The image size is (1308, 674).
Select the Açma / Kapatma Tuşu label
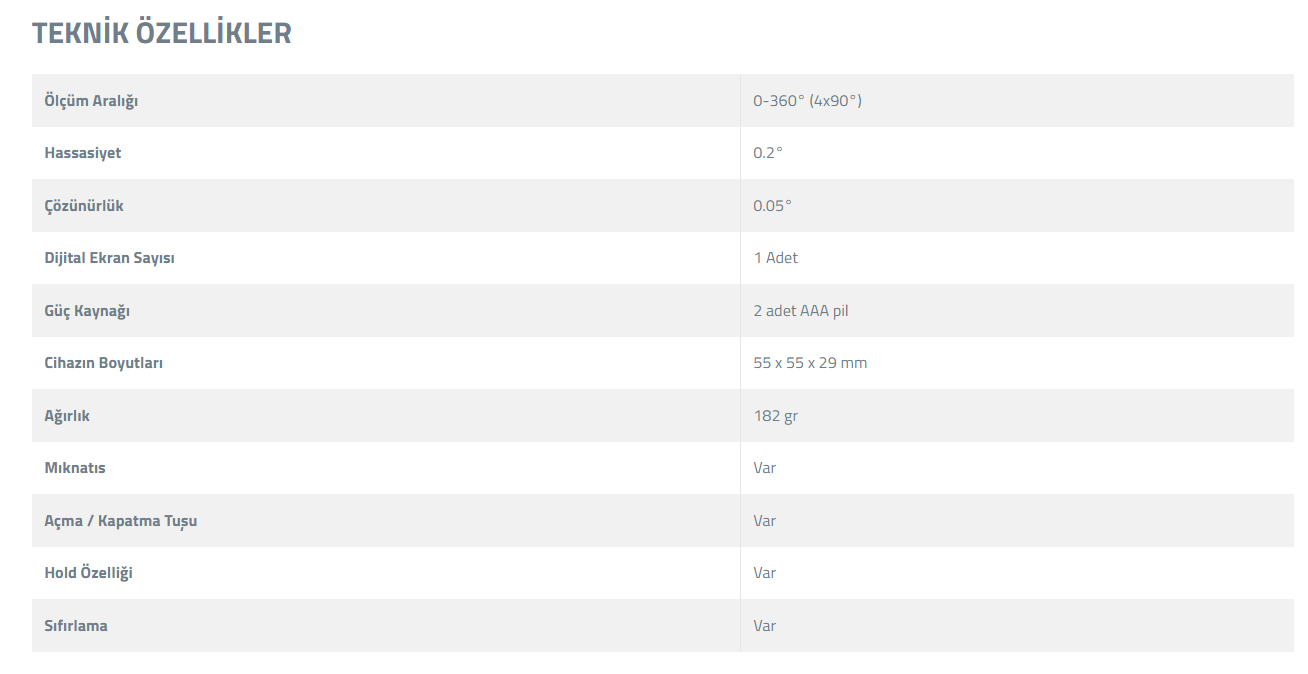(121, 521)
